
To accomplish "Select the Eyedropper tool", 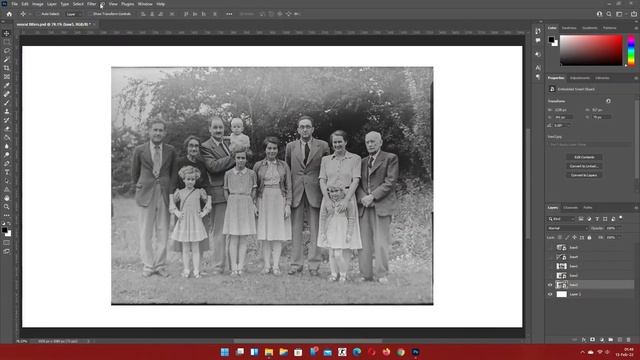I will click(x=7, y=85).
